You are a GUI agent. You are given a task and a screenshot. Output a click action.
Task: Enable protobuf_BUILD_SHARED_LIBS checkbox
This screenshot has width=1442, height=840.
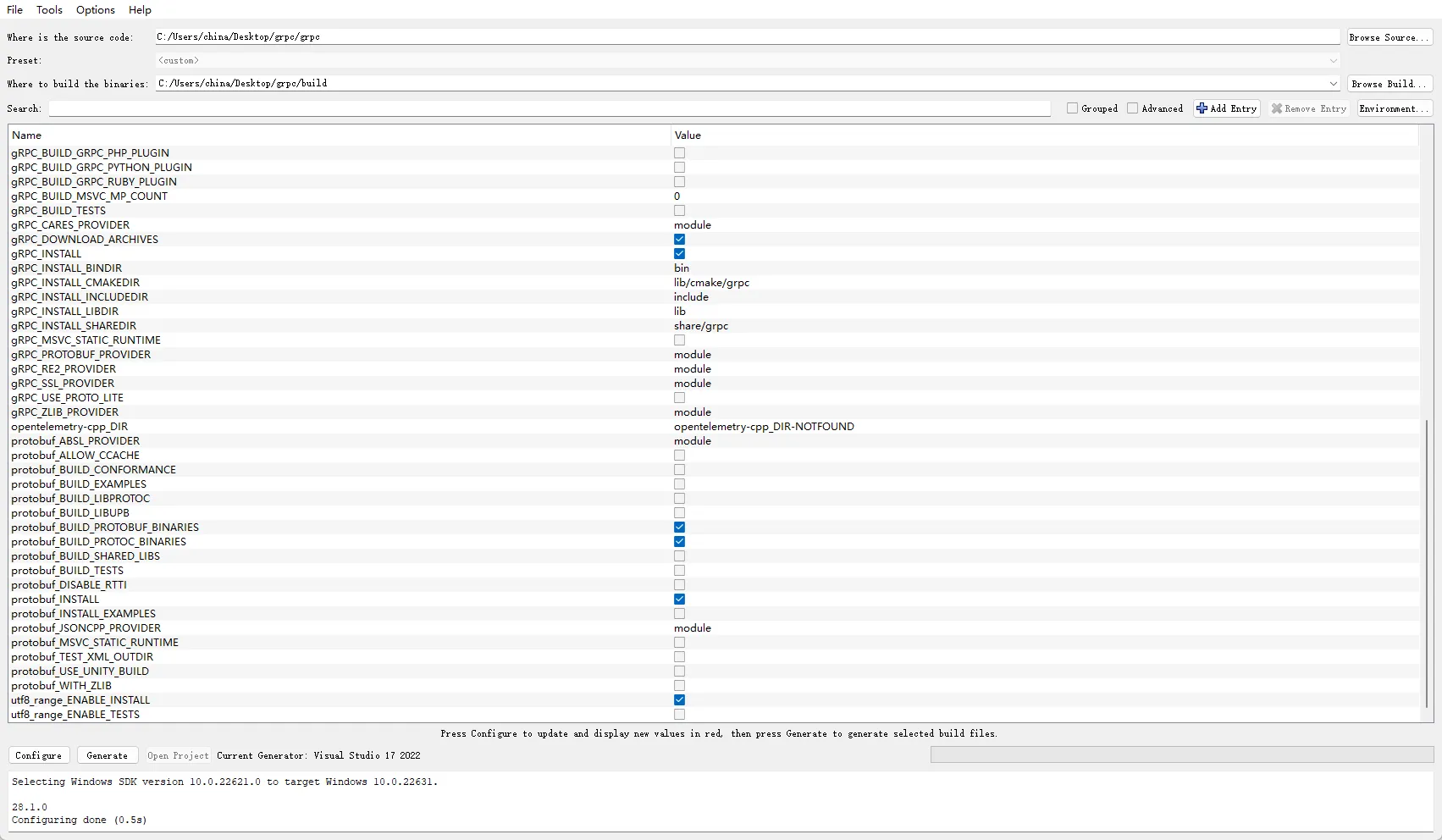(x=679, y=556)
